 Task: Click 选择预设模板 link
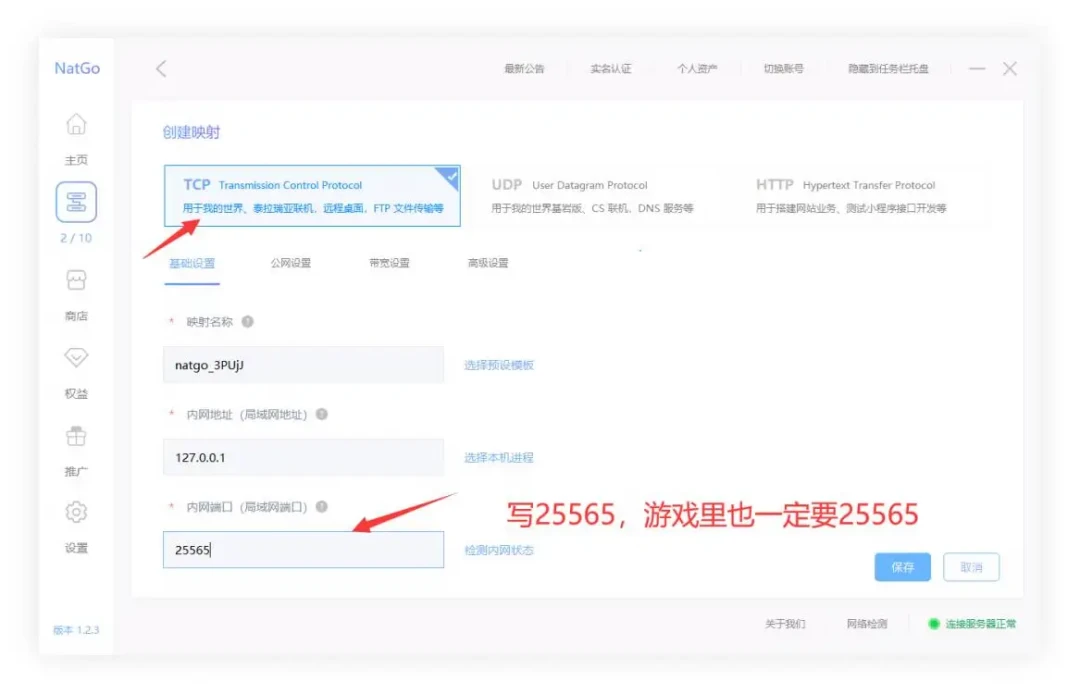tap(499, 365)
